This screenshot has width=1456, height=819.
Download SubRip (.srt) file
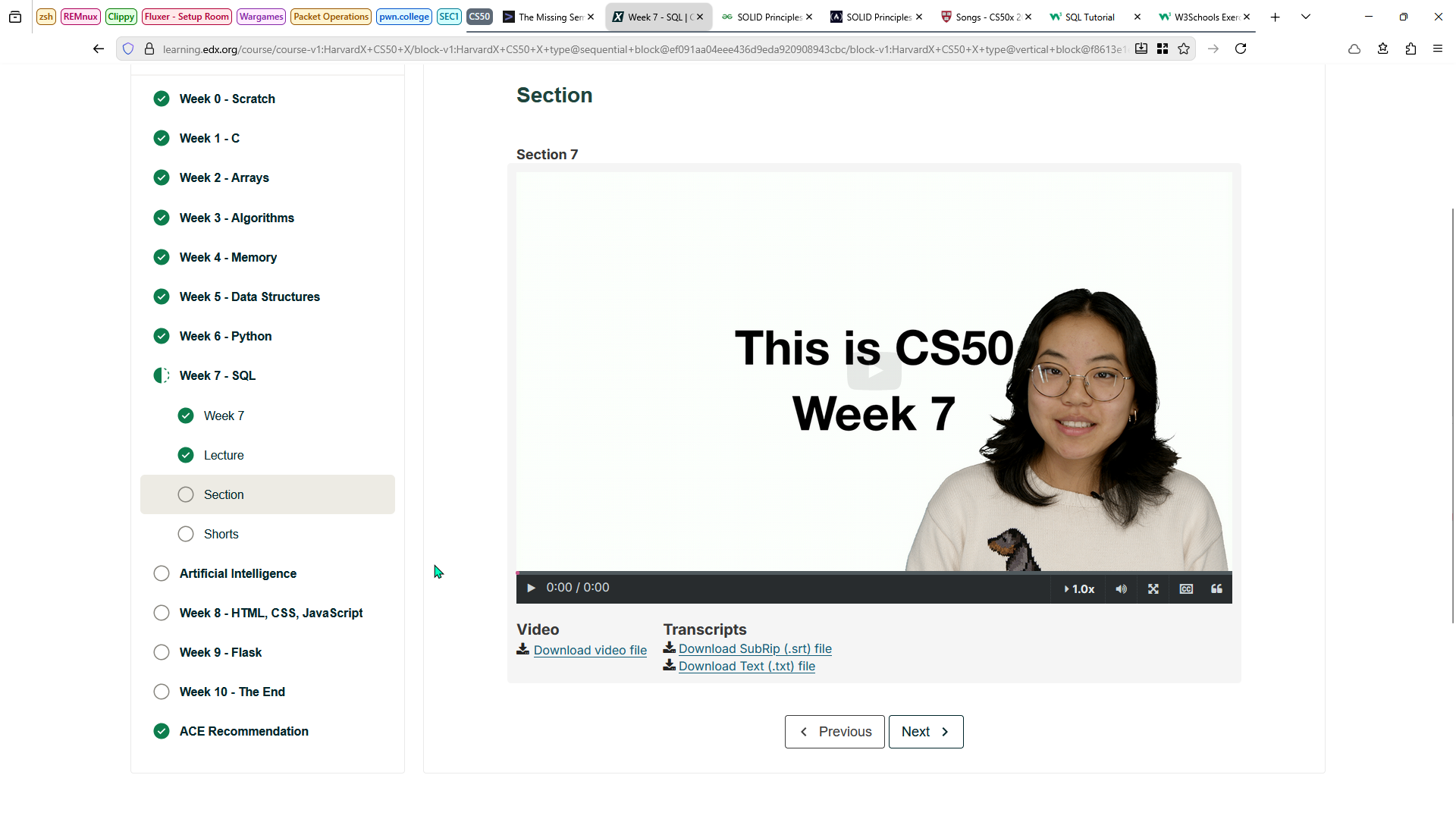pos(755,649)
